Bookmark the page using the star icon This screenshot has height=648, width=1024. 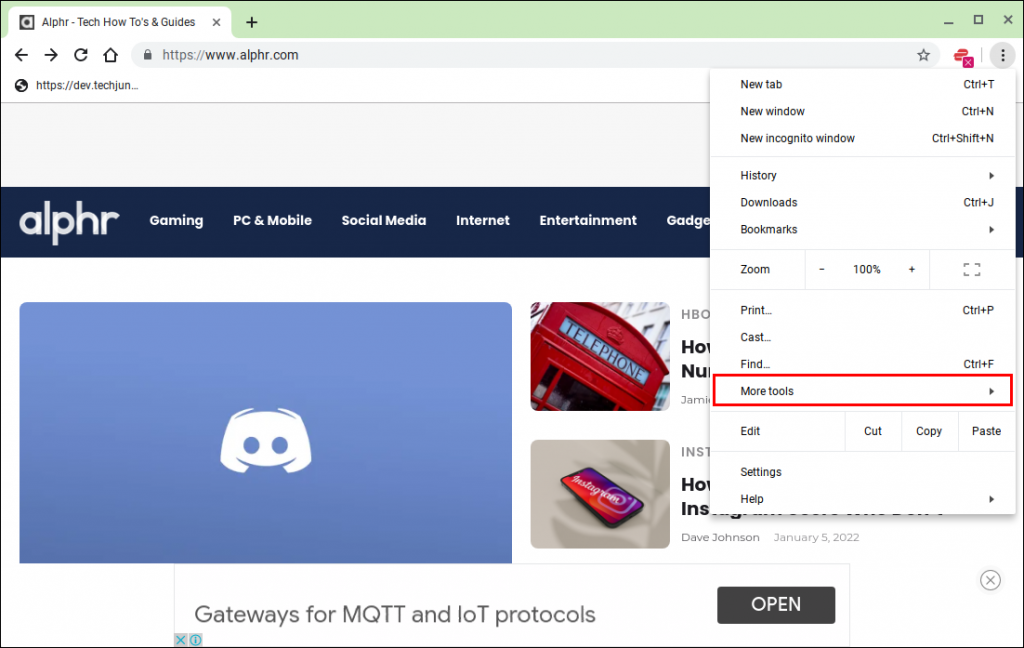coord(923,55)
